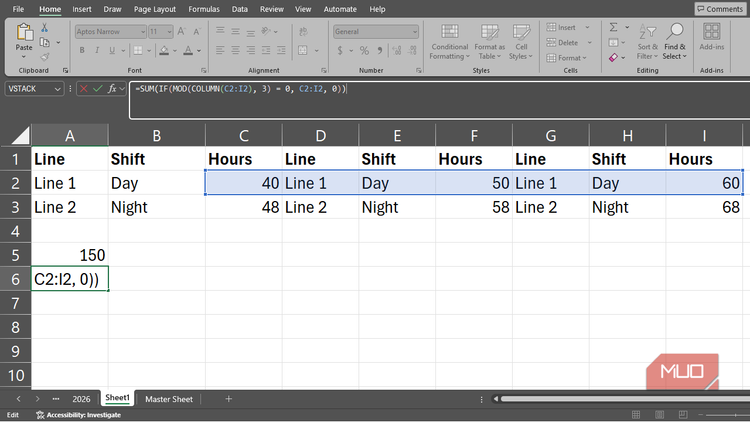This screenshot has width=750, height=422.
Task: Toggle Center horizontal alignment
Action: coord(235,50)
